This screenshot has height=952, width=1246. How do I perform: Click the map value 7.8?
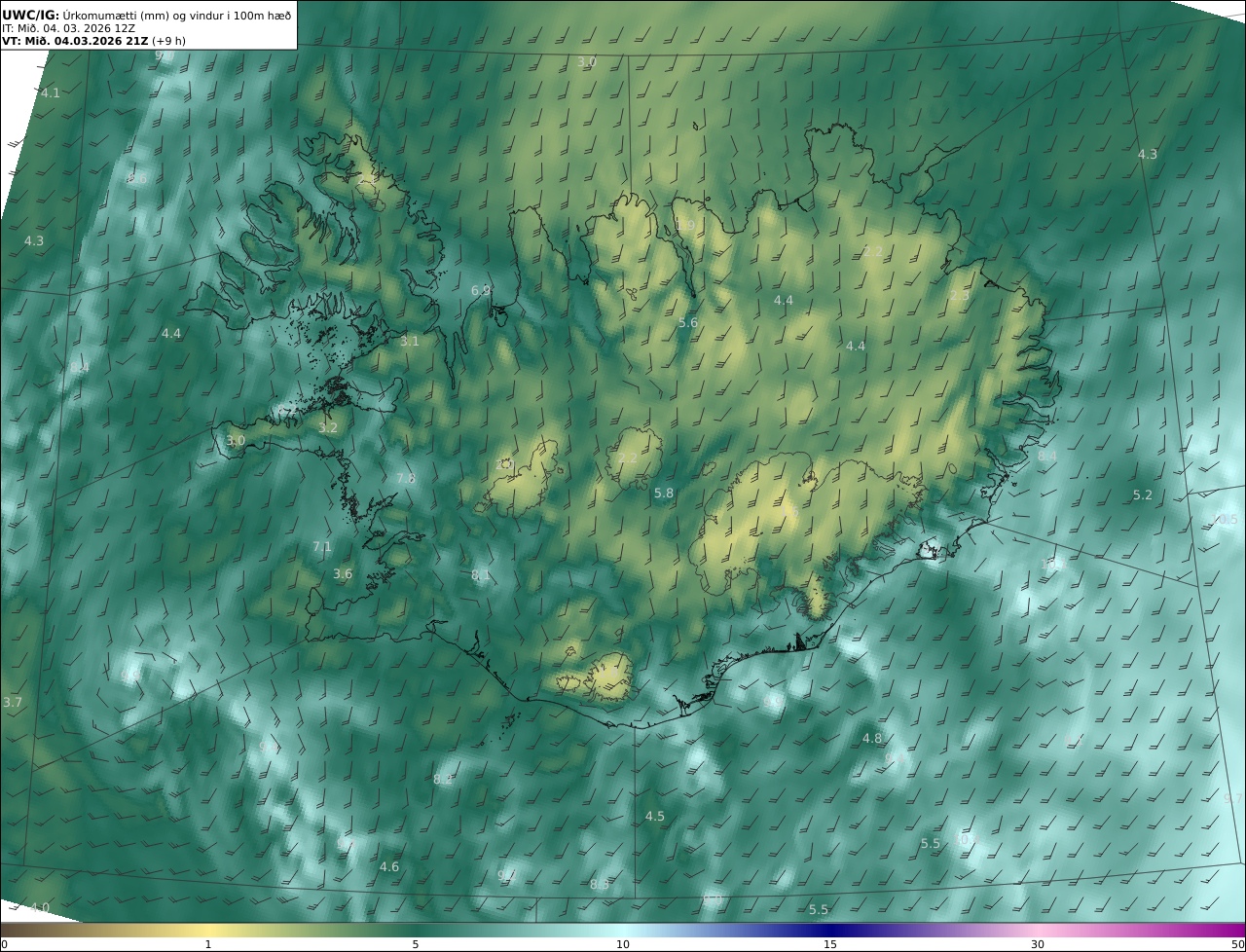(x=406, y=479)
